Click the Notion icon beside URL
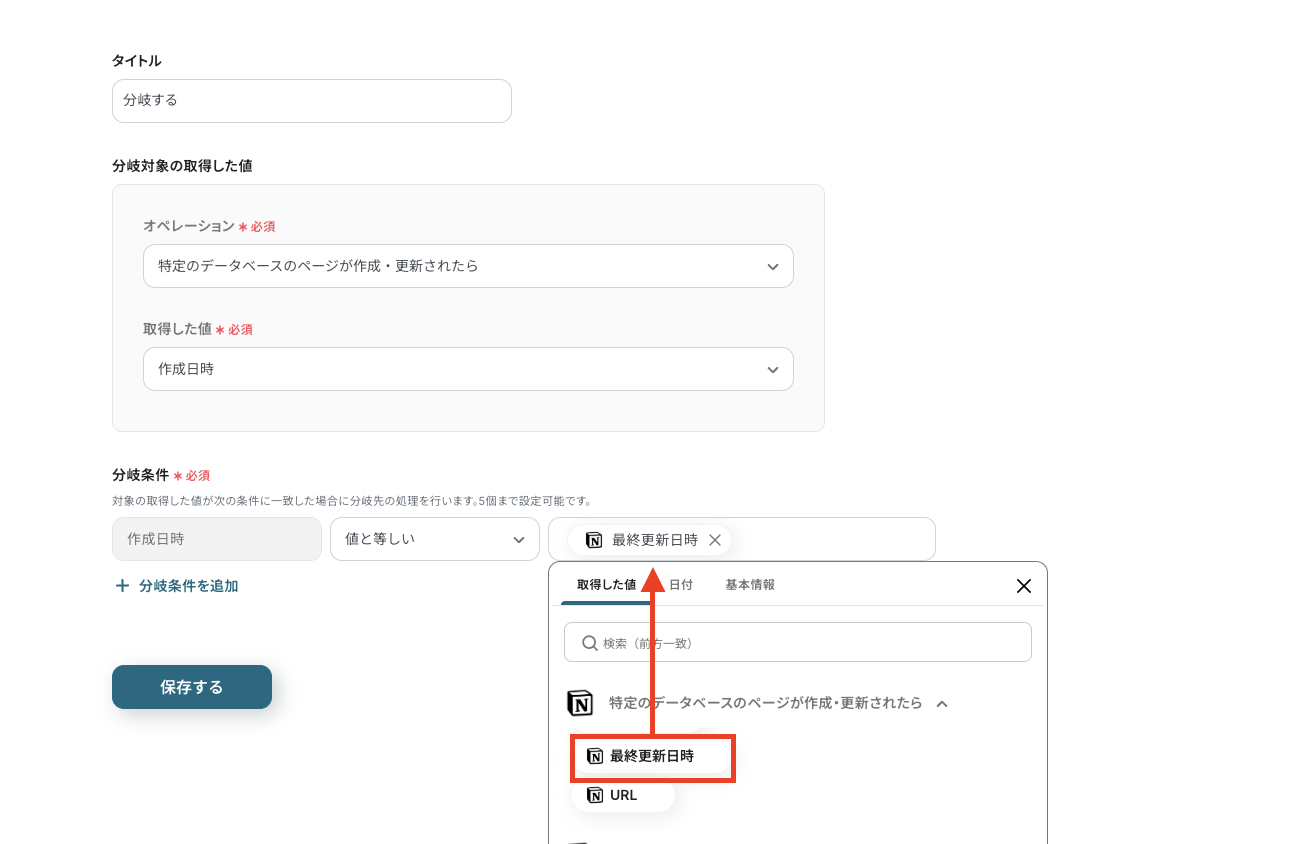The width and height of the screenshot is (1302, 844). [595, 796]
